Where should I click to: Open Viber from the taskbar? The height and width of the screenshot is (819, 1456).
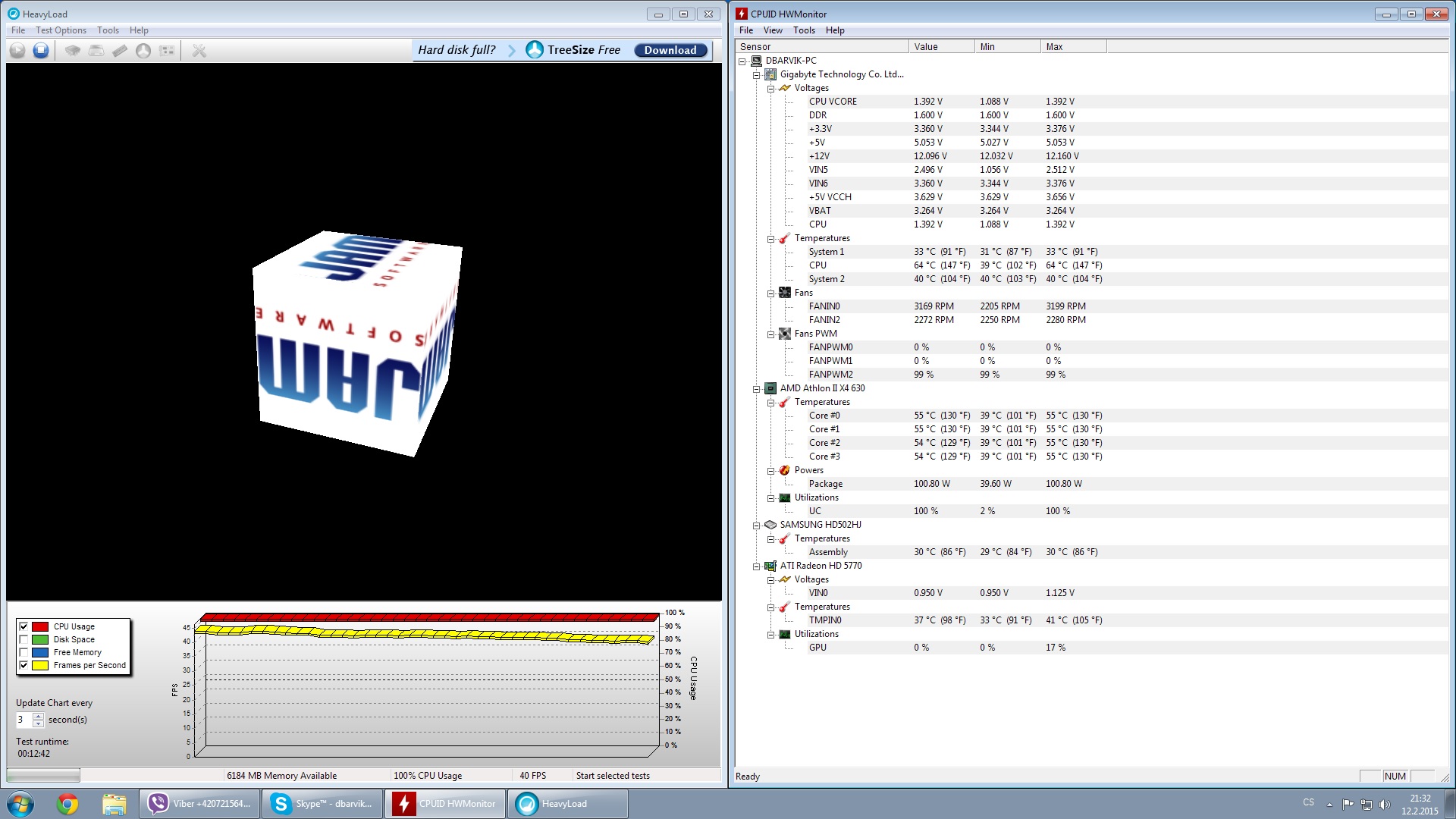(x=199, y=804)
